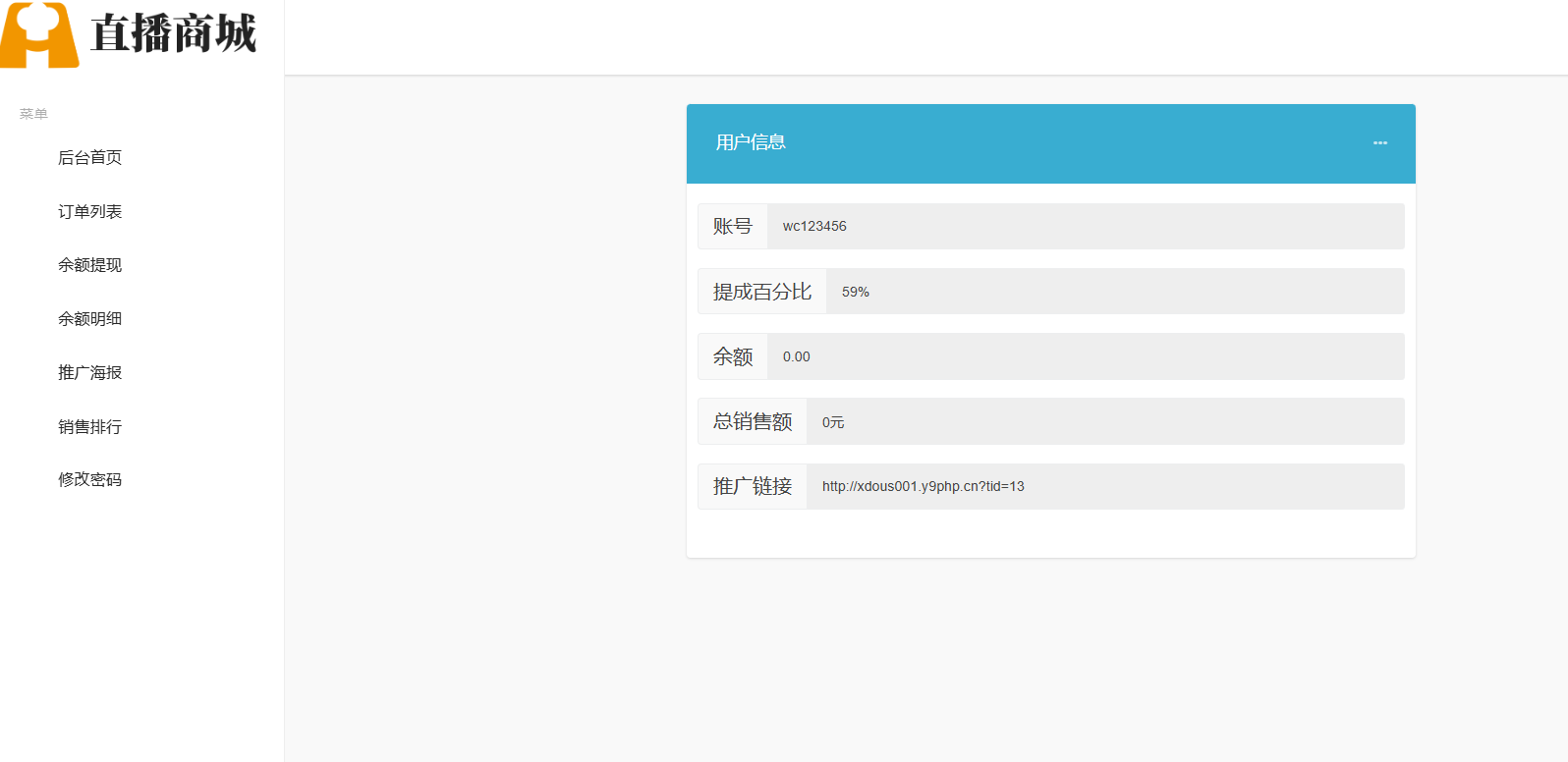Navigate to 推广海报
Image resolution: width=1568 pixels, height=762 pixels.
coord(89,373)
